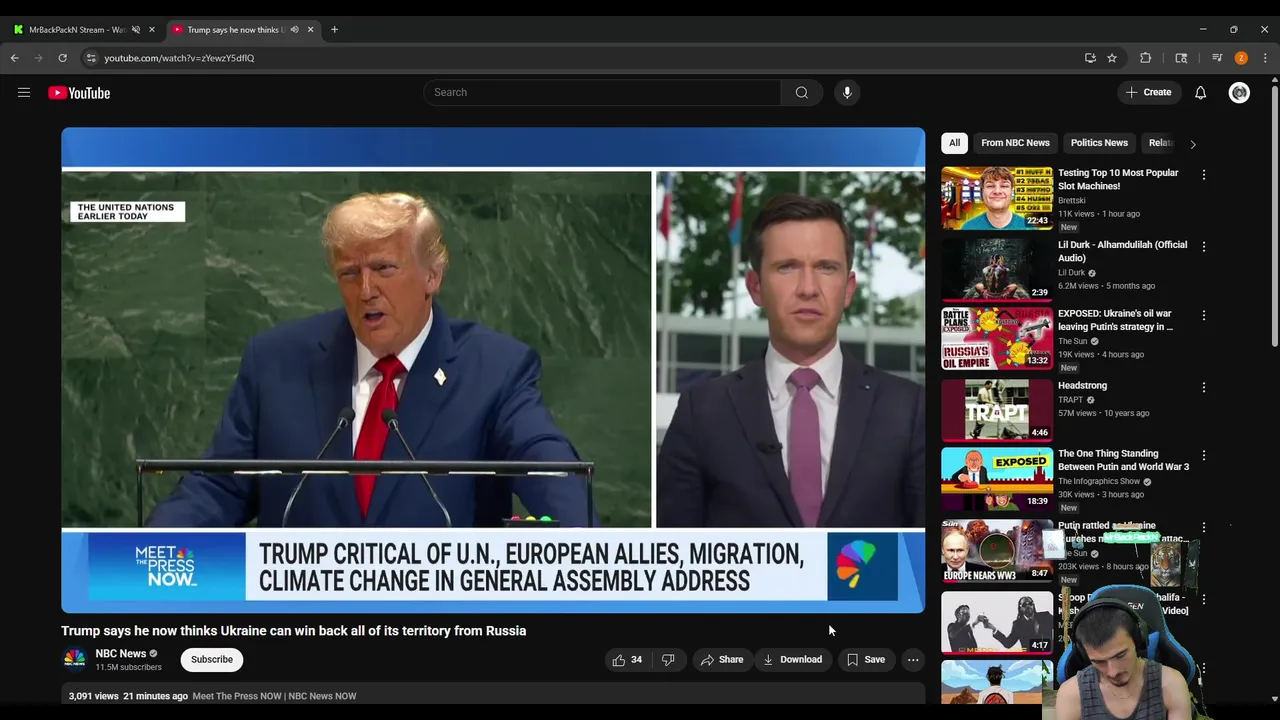Screen dimensions: 1280x720
Task: Click the Create button
Action: coord(1148,93)
